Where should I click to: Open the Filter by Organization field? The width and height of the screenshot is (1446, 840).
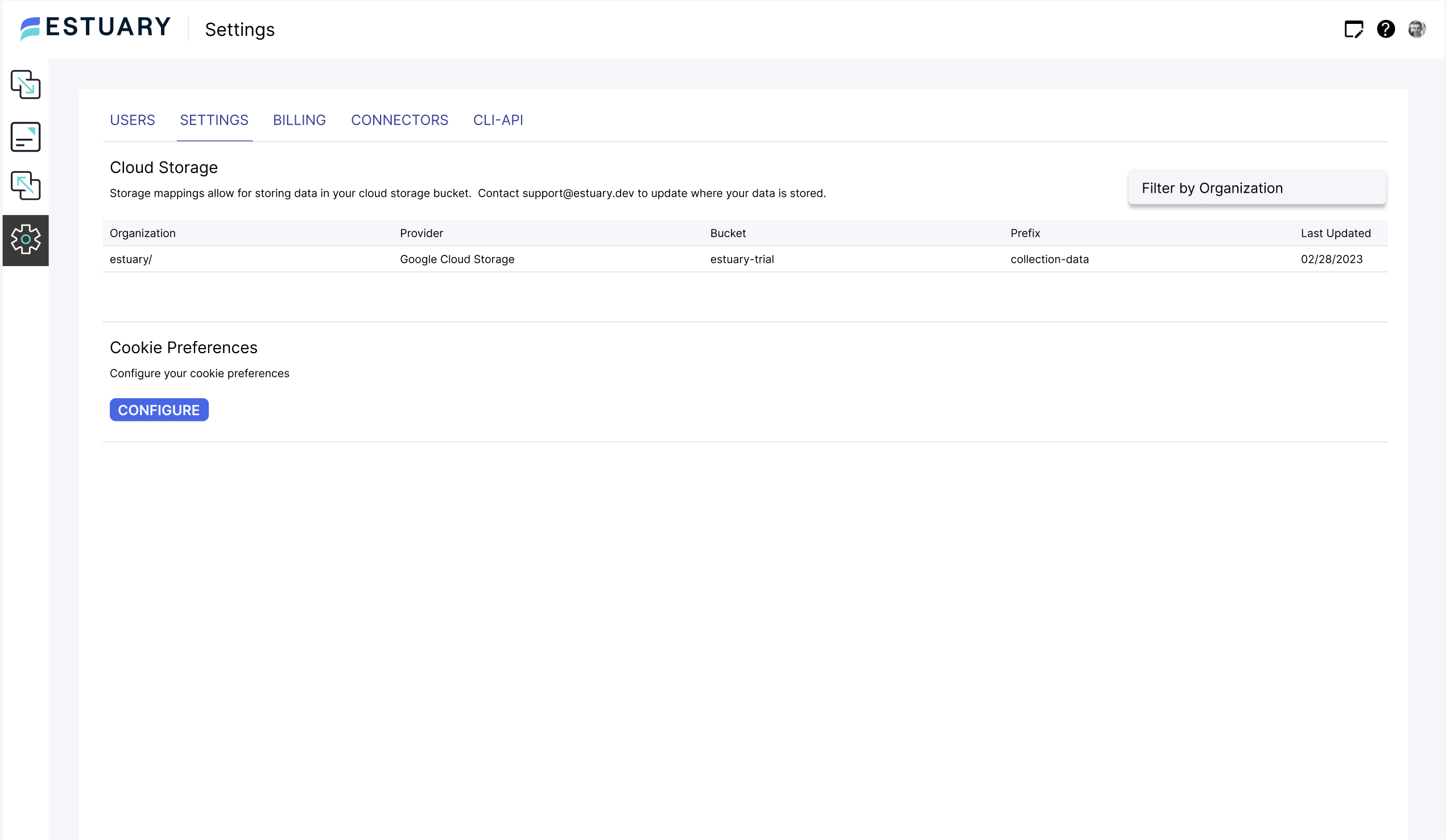1256,188
